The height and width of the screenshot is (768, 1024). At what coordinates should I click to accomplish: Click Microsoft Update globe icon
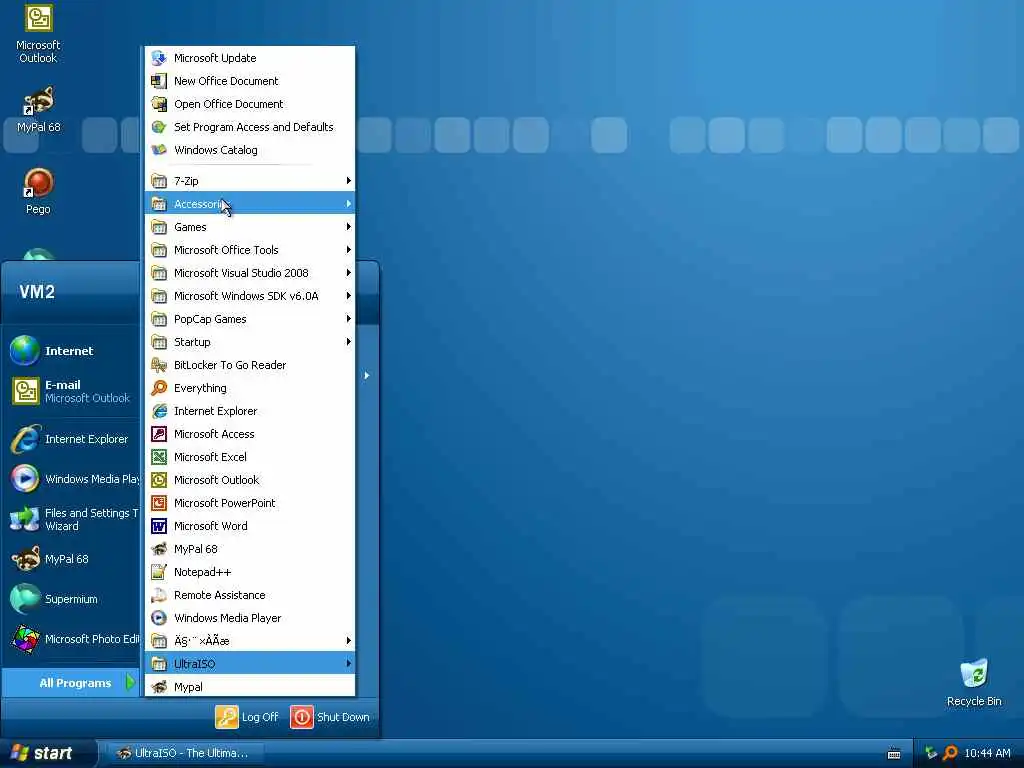tap(159, 58)
